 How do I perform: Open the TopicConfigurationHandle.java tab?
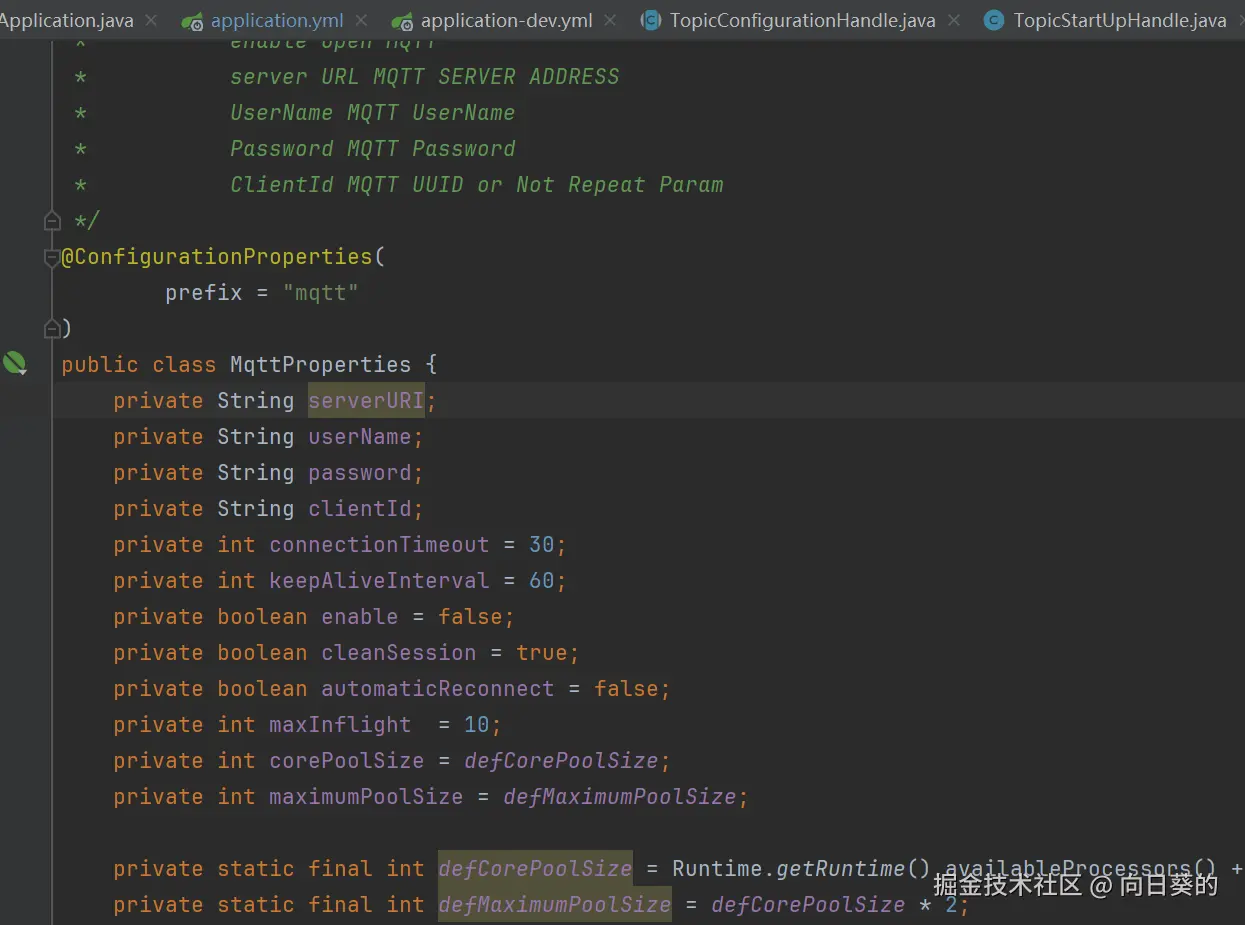pos(803,20)
